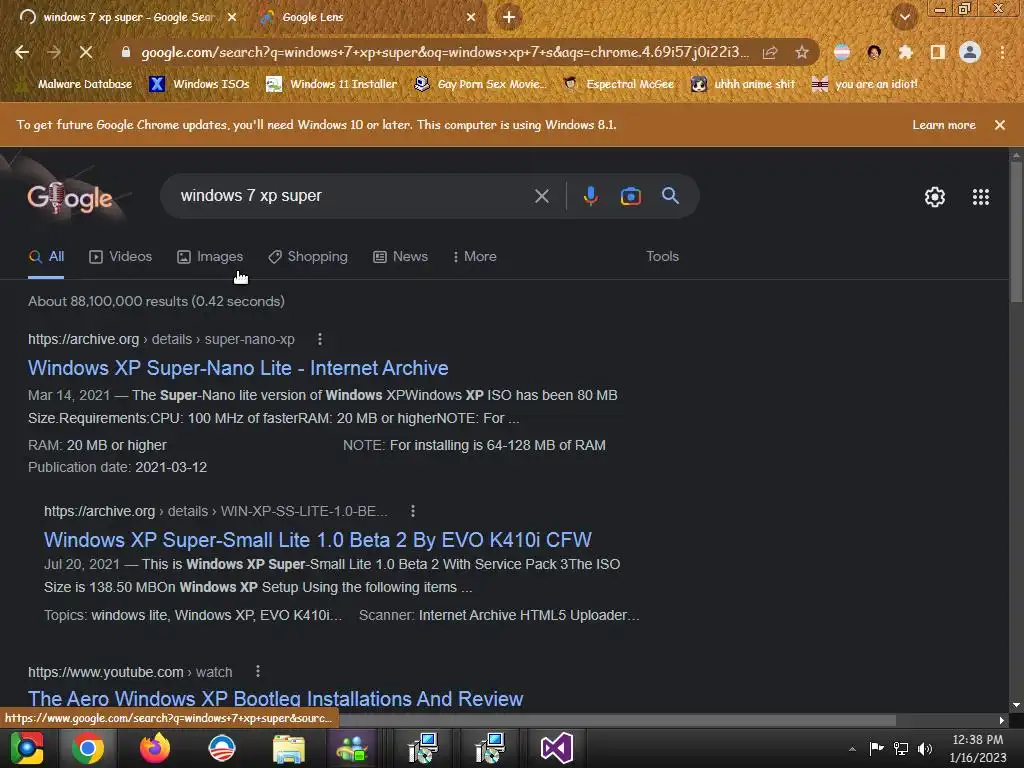
Task: Open Chrome from the taskbar
Action: [x=88, y=748]
